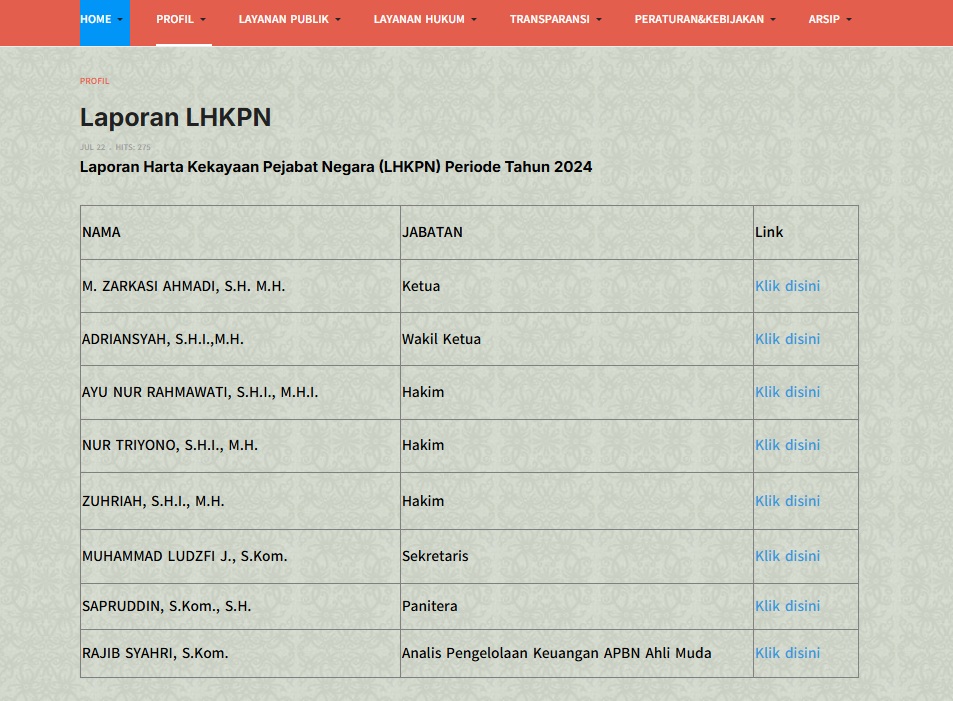This screenshot has height=701, width=953.
Task: Open the HOME dropdown menu
Action: [102, 19]
